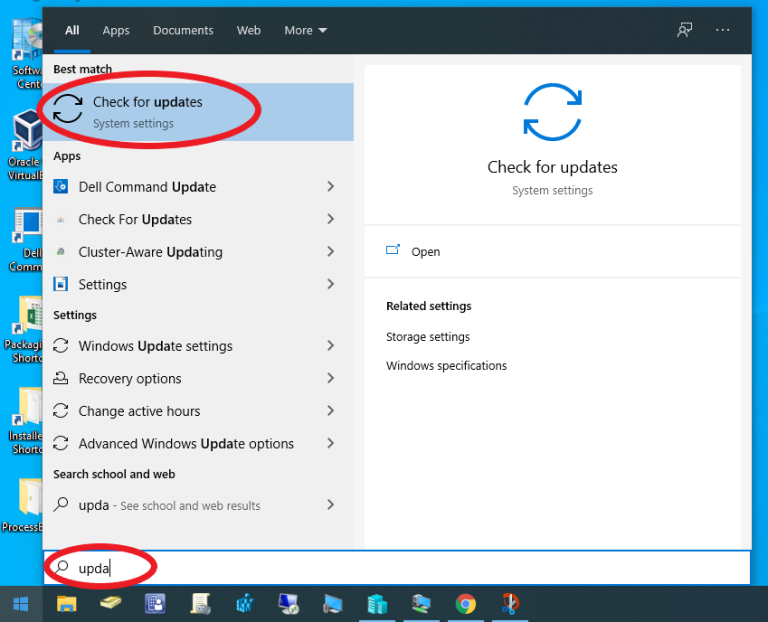Expand arrow beside Advanced Windows Update options

tap(330, 444)
